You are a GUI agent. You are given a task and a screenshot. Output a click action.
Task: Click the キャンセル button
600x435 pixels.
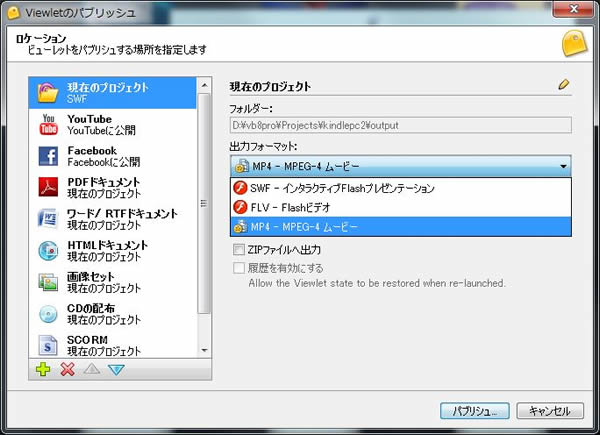coord(550,411)
